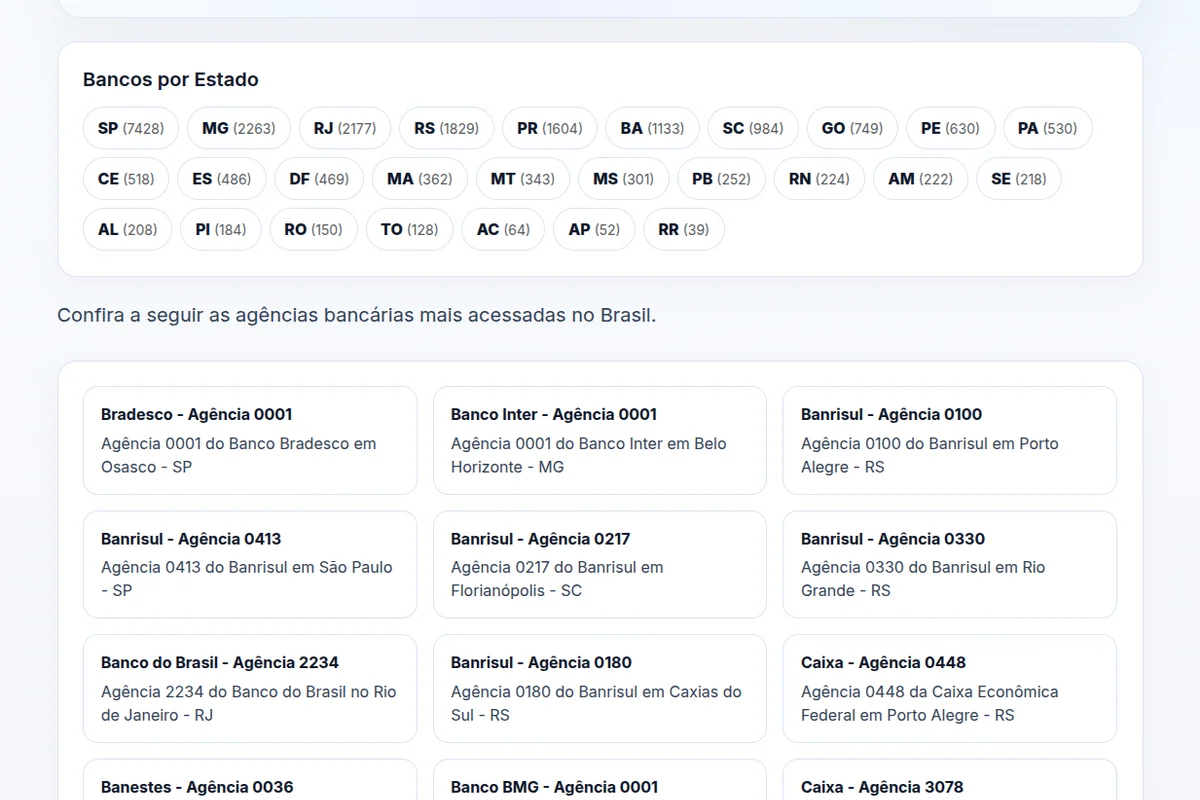Click the Banestes Agência 0036 card title
The height and width of the screenshot is (800, 1200).
tap(197, 787)
